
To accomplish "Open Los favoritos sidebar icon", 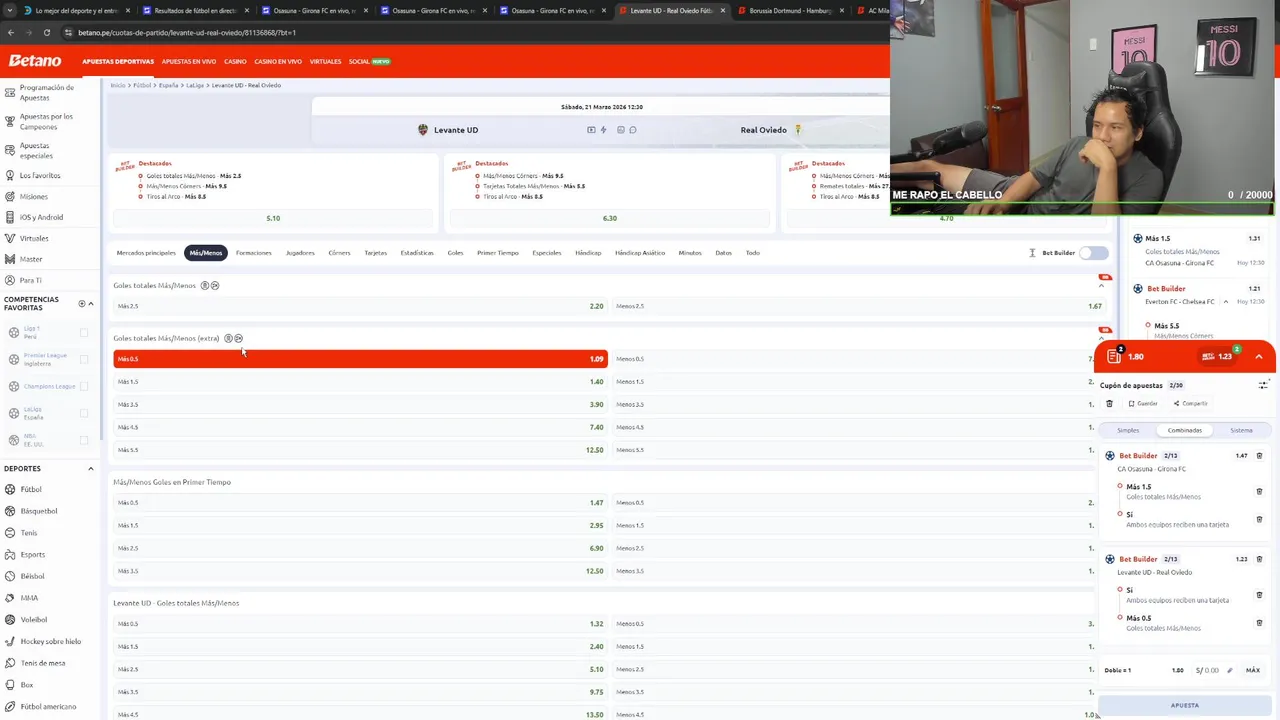I will [x=9, y=175].
